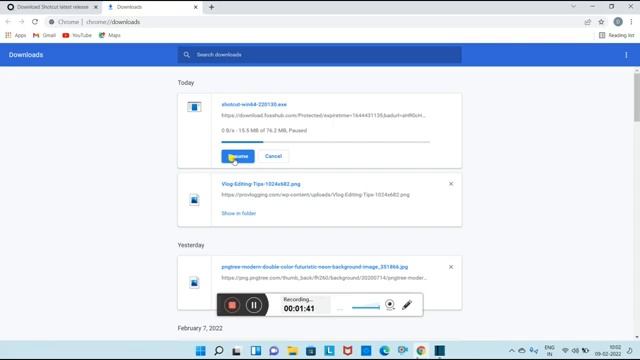Image resolution: width=640 pixels, height=360 pixels.
Task: Open Apps bookmark shortcut
Action: click(16, 36)
